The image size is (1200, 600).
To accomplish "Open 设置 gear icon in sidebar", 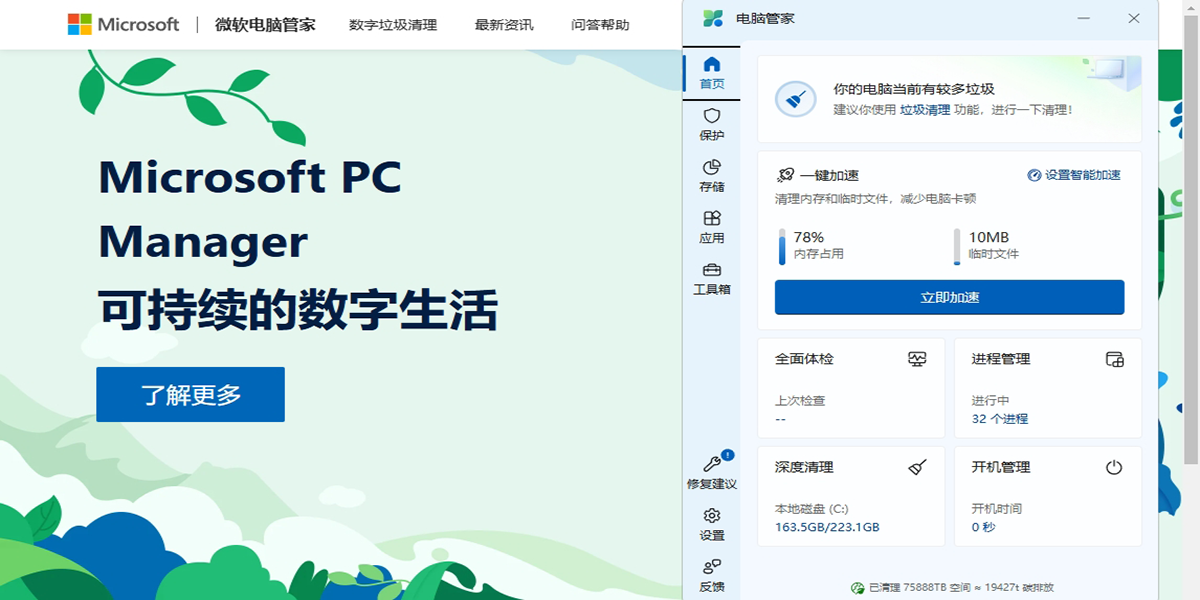I will (712, 516).
